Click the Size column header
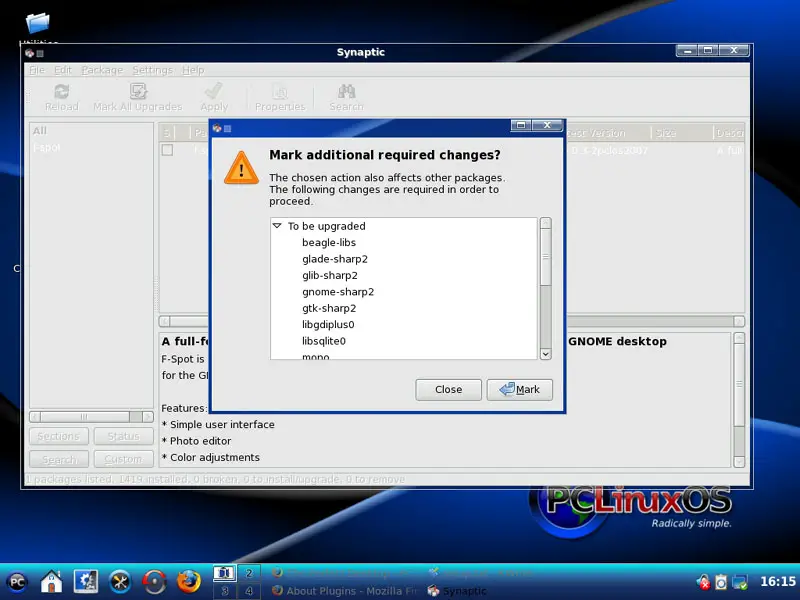The height and width of the screenshot is (600, 800). pos(681,133)
